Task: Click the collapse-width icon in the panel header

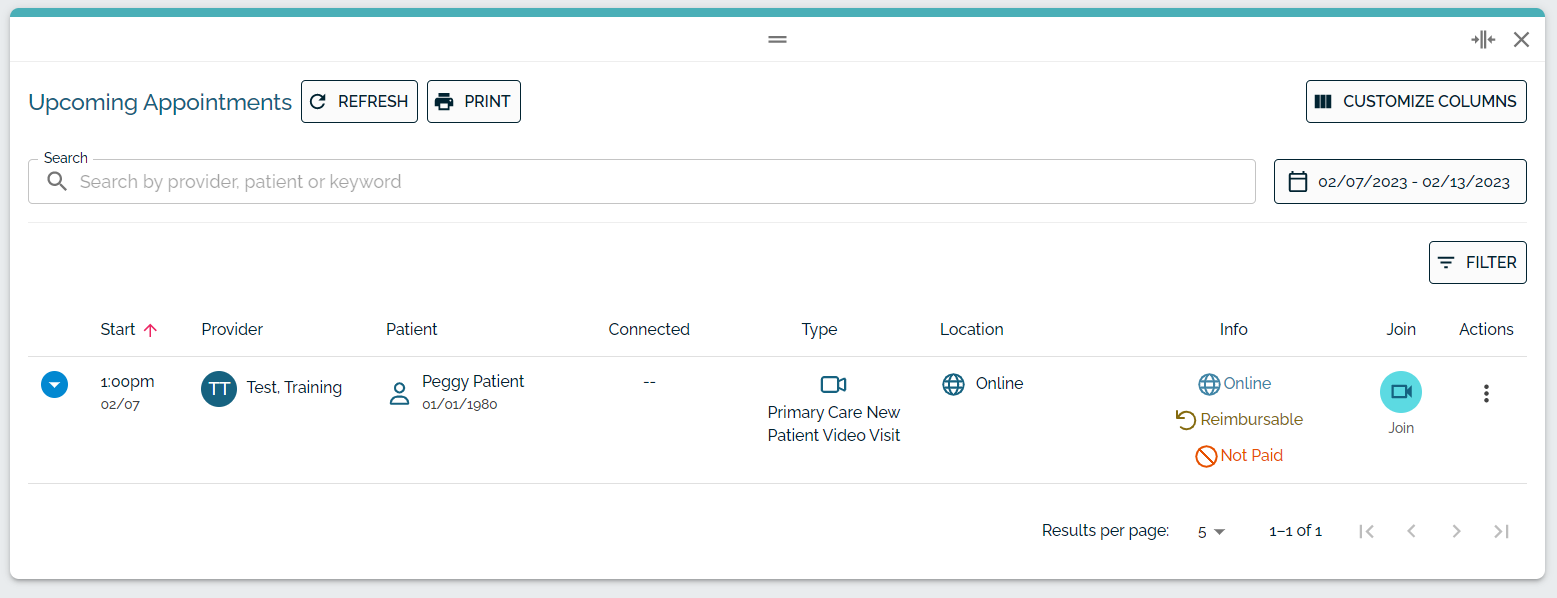Action: click(1483, 40)
